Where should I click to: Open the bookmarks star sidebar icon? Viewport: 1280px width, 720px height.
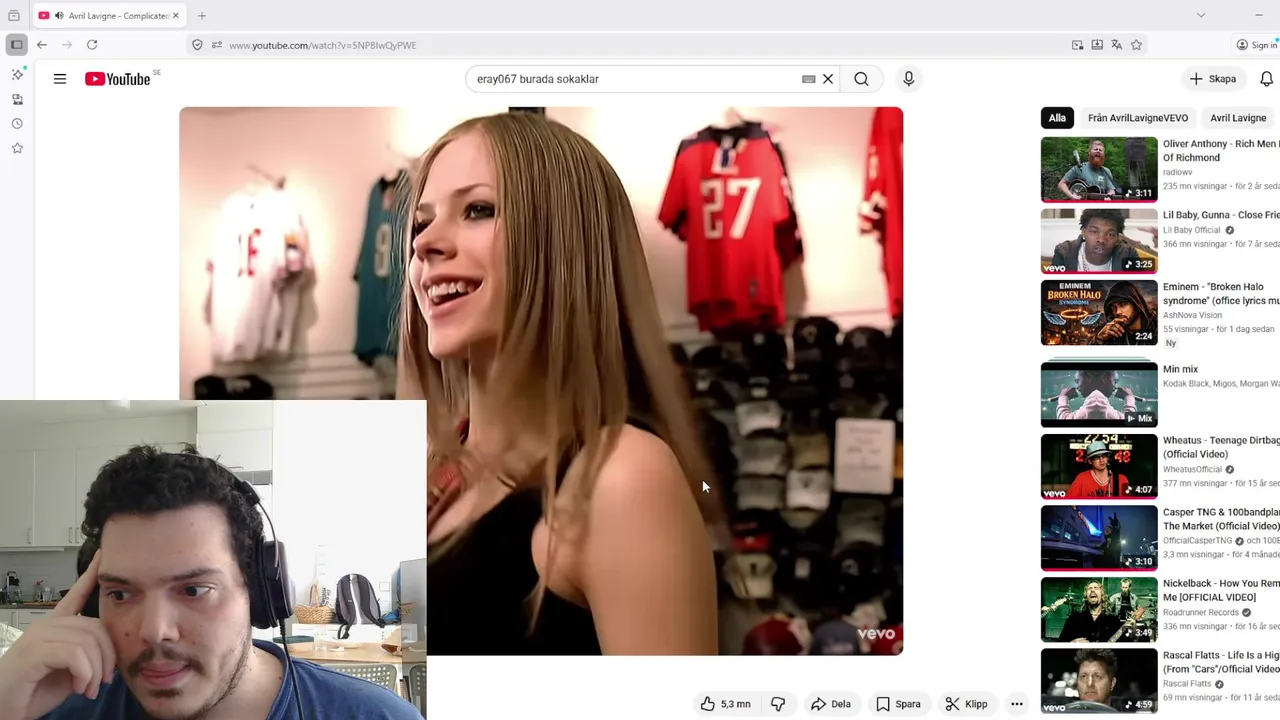click(x=17, y=148)
